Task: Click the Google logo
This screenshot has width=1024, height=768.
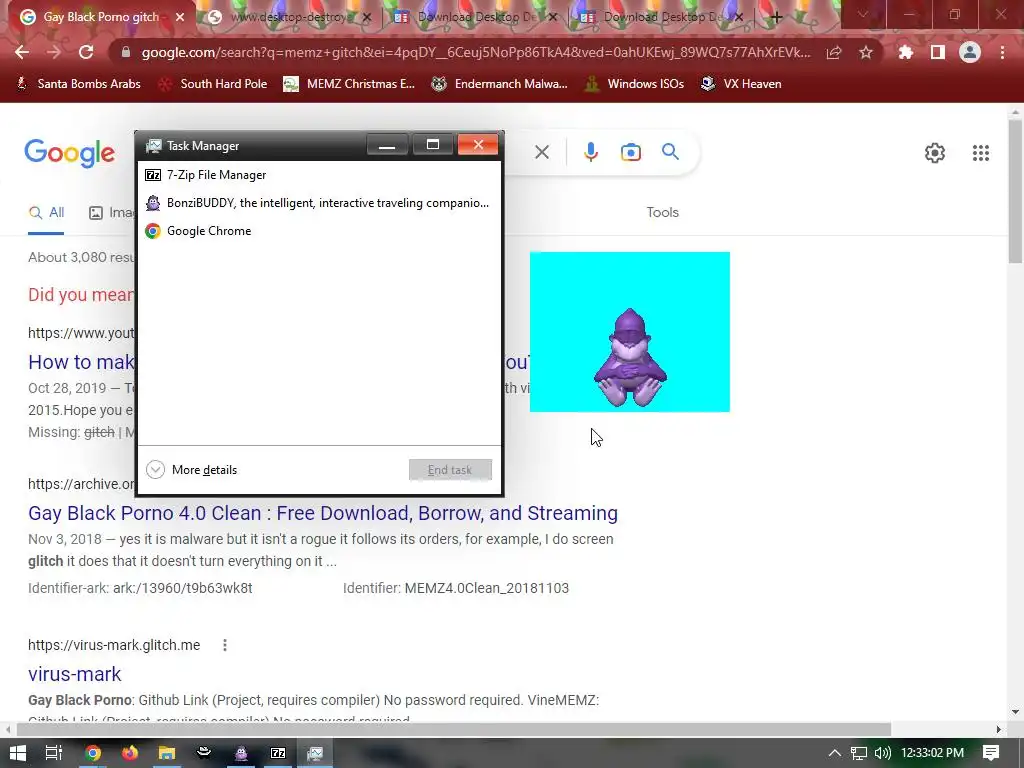Action: coord(69,153)
